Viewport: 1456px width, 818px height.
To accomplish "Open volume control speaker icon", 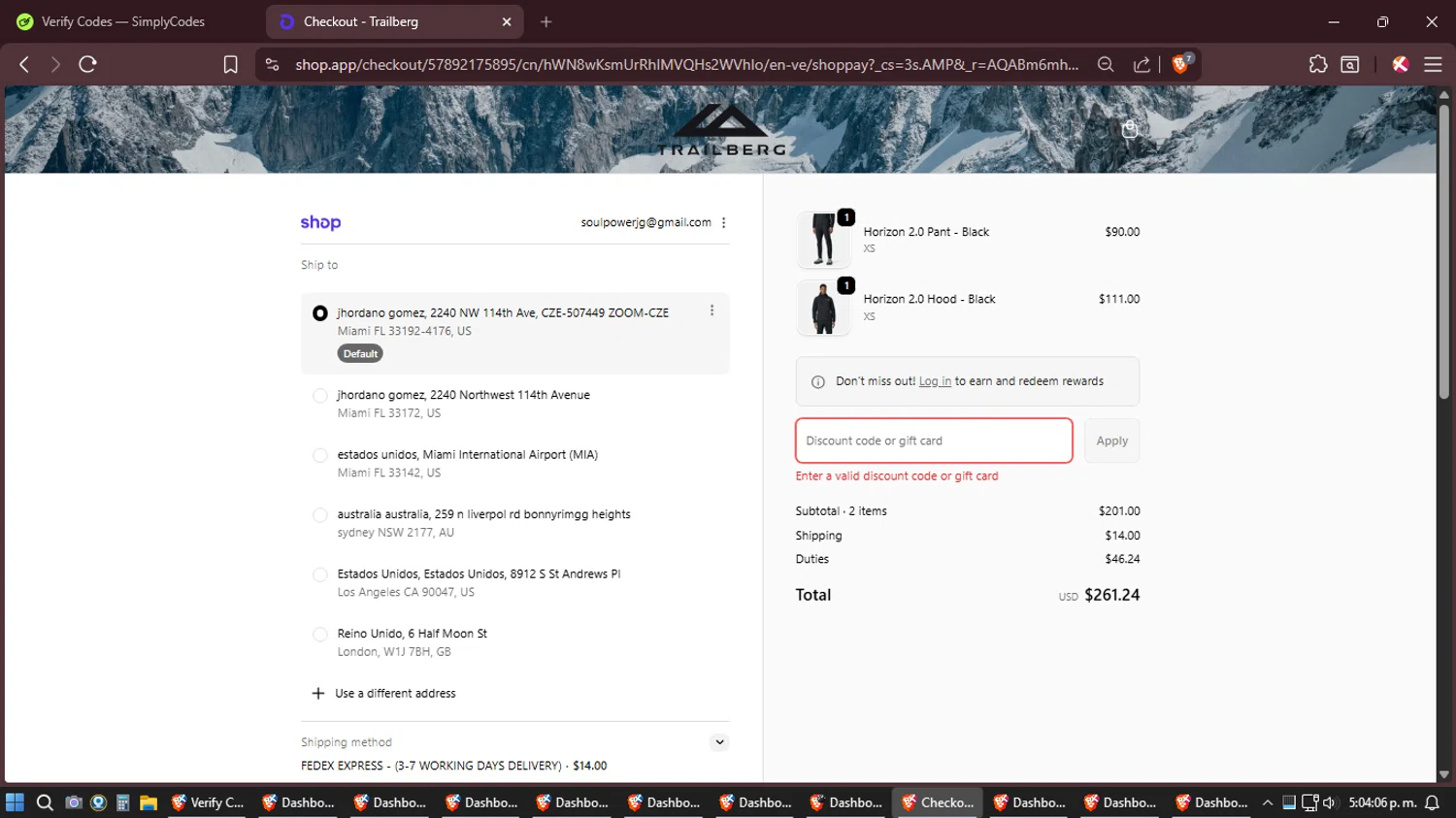I will pos(1329,802).
